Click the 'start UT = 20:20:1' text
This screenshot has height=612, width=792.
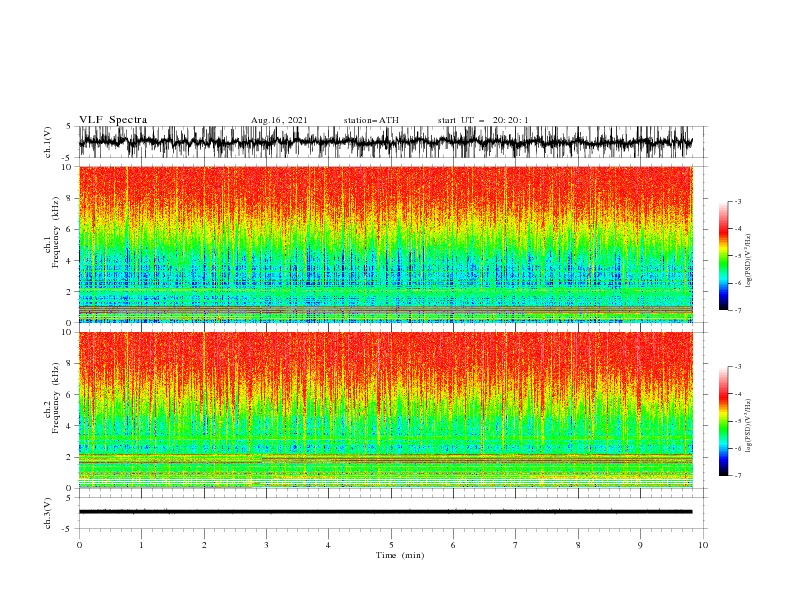483,120
